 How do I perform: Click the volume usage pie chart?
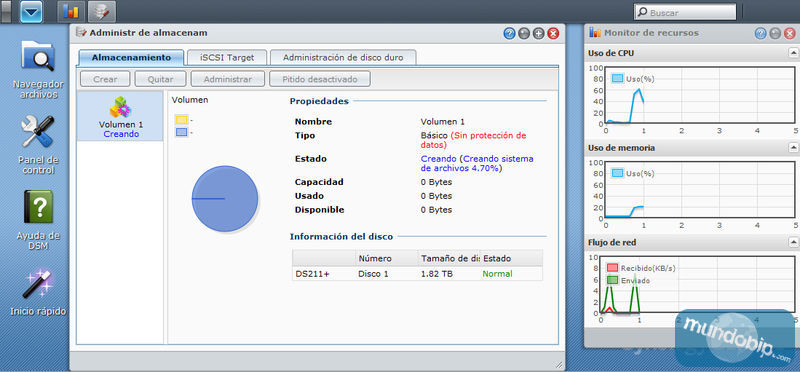225,199
